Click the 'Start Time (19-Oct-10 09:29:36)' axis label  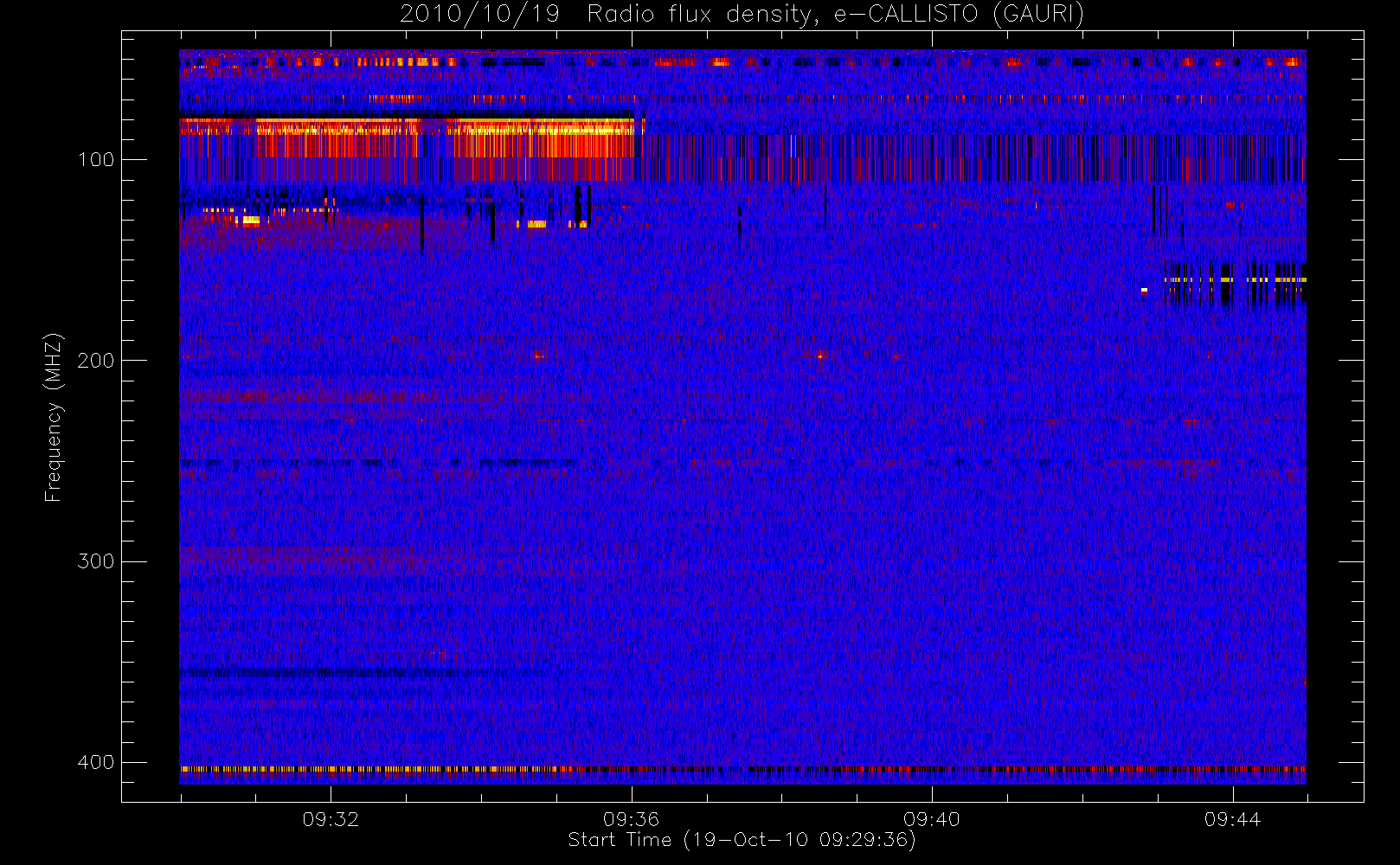click(742, 840)
